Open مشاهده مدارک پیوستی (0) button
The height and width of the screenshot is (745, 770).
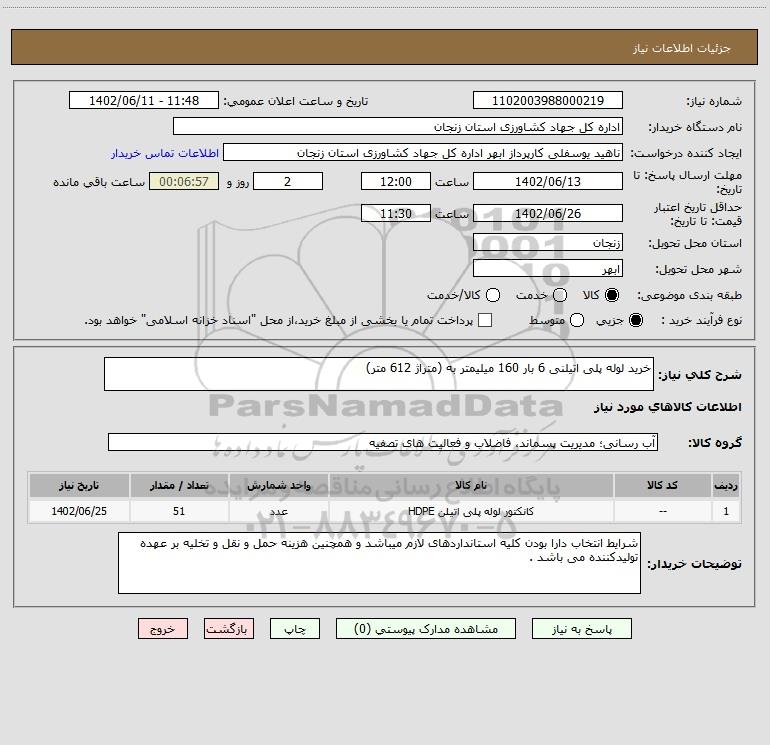pos(426,629)
